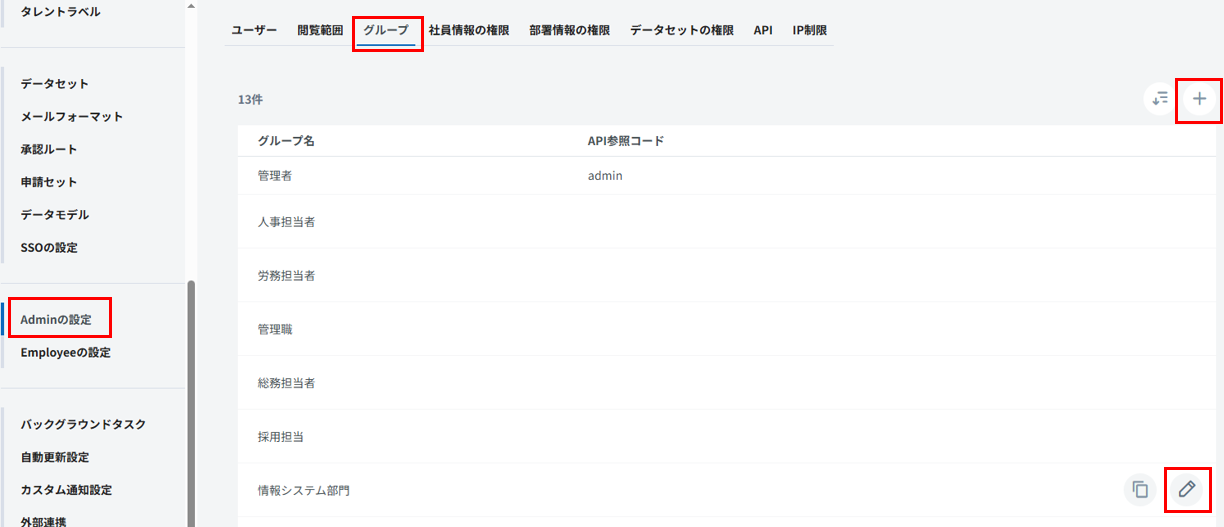Viewport: 1224px width, 527px height.
Task: Select データセット in the sidebar
Action: pyautogui.click(x=55, y=83)
